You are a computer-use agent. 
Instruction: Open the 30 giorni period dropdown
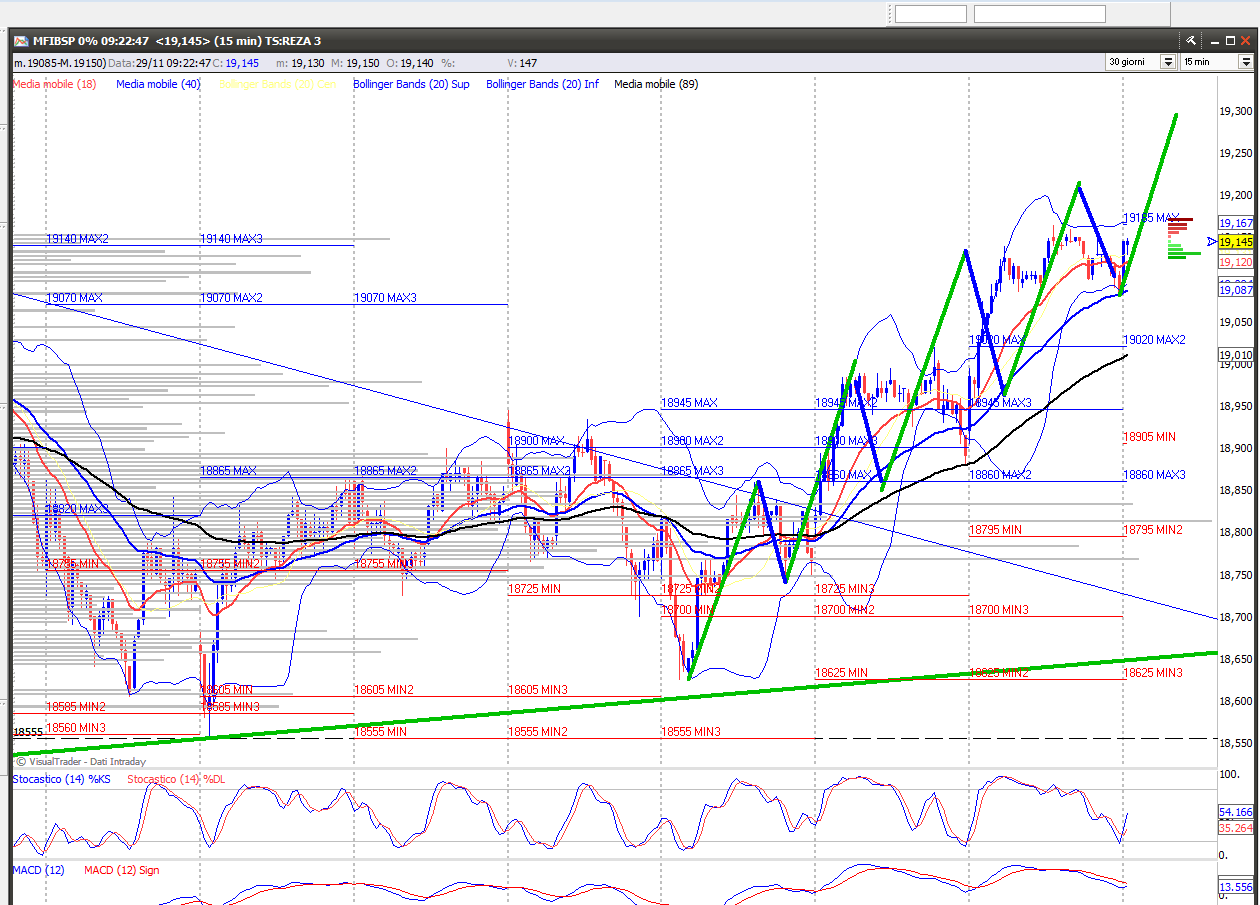tap(1167, 62)
